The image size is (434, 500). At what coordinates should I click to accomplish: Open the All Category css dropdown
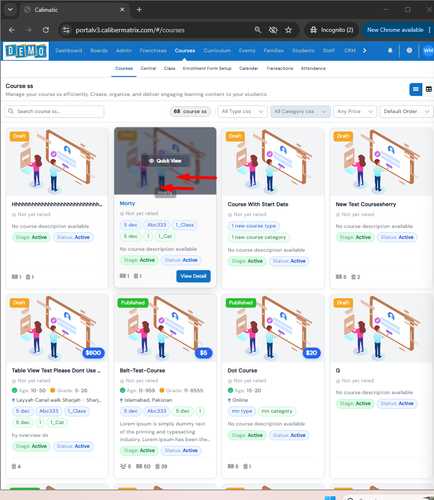pos(300,111)
